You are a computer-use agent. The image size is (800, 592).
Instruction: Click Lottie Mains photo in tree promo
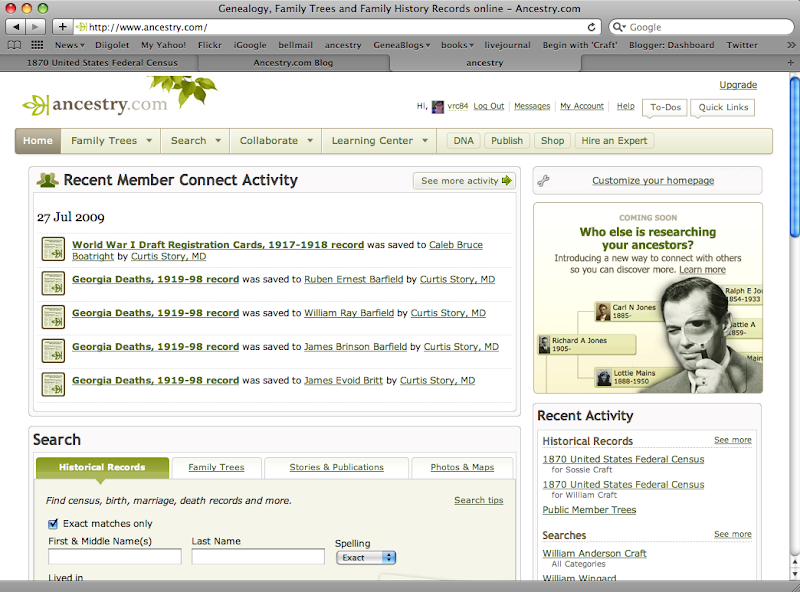tap(604, 378)
